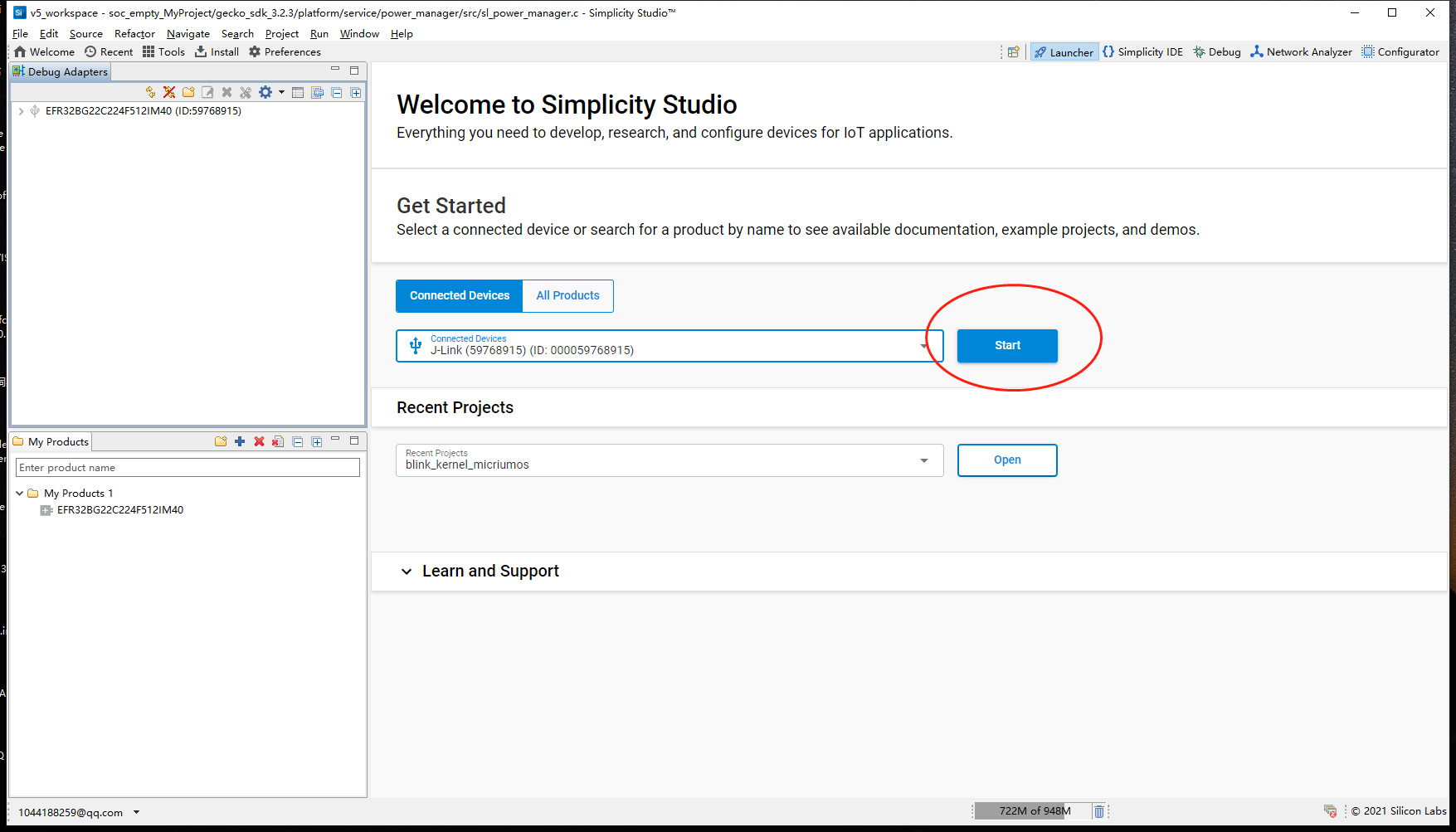1456x832 pixels.
Task: Run garbage collector via trash icon near heap indicator
Action: click(1099, 810)
